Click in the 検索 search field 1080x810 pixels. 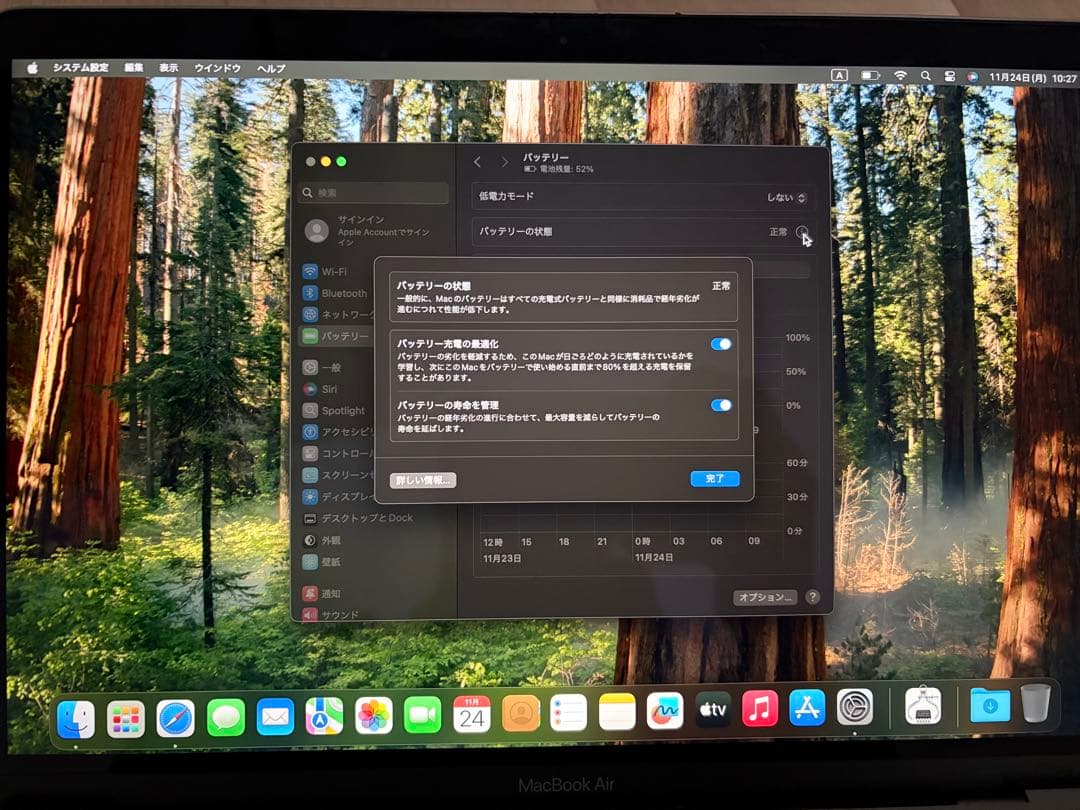click(x=373, y=191)
